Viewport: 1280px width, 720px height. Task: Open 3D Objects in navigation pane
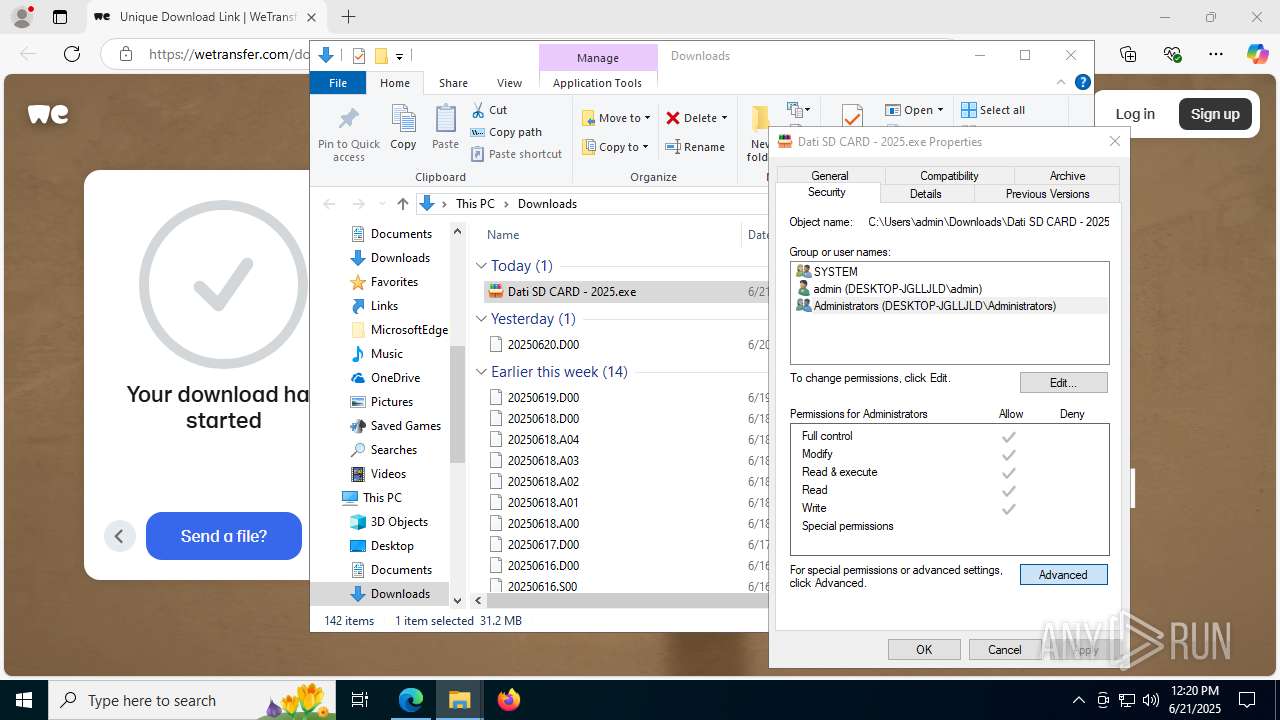399,522
